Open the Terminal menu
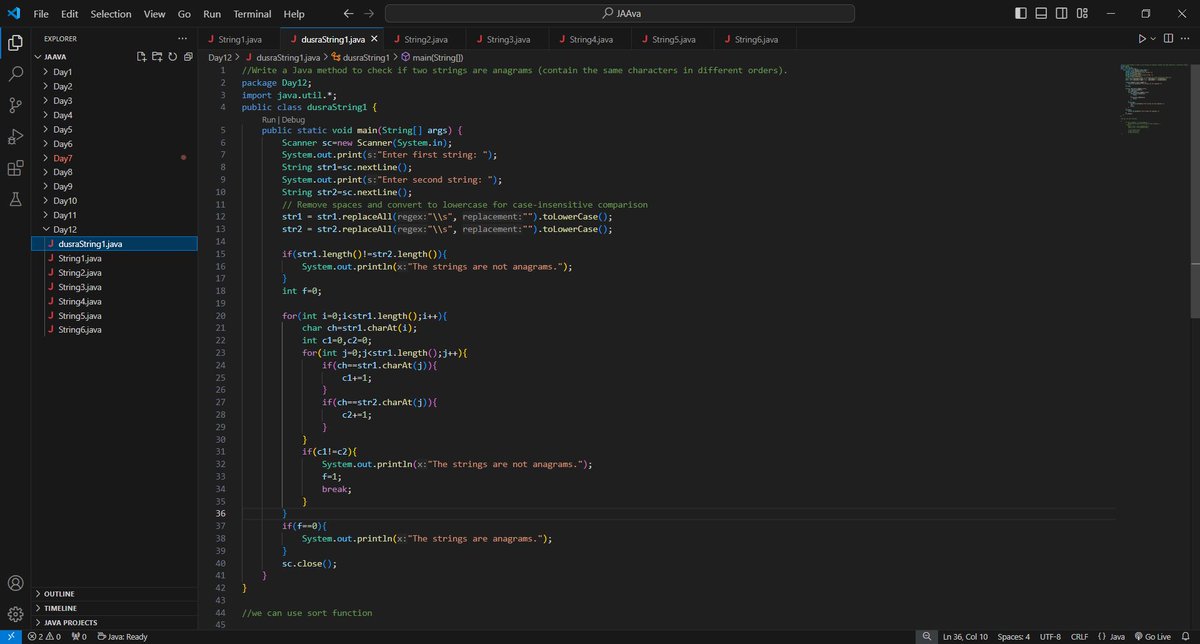 (x=251, y=14)
